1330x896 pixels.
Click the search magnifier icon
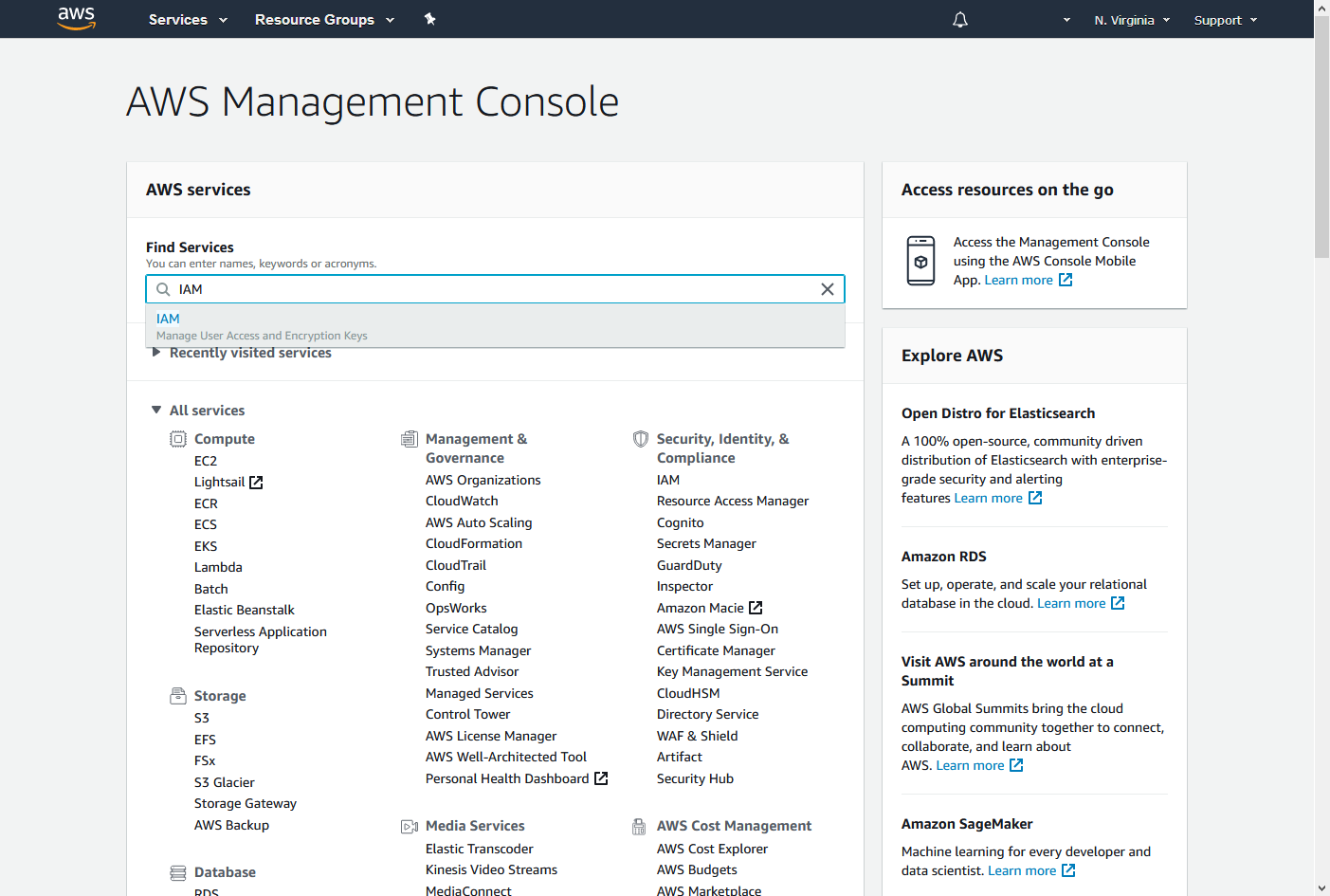(163, 289)
